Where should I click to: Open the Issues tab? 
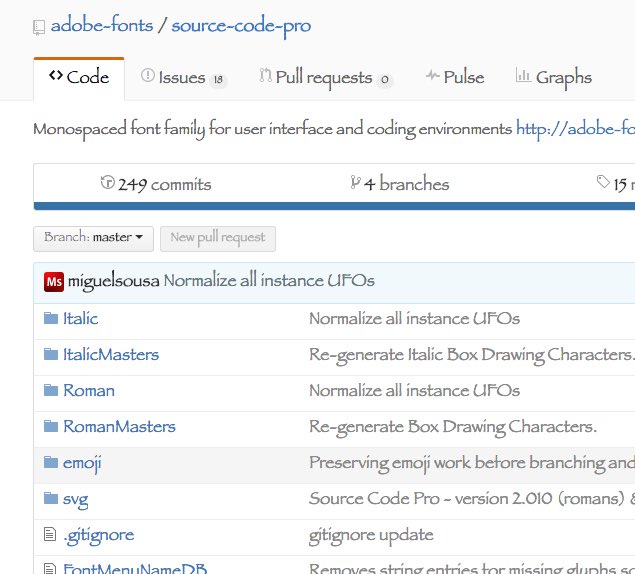click(183, 77)
